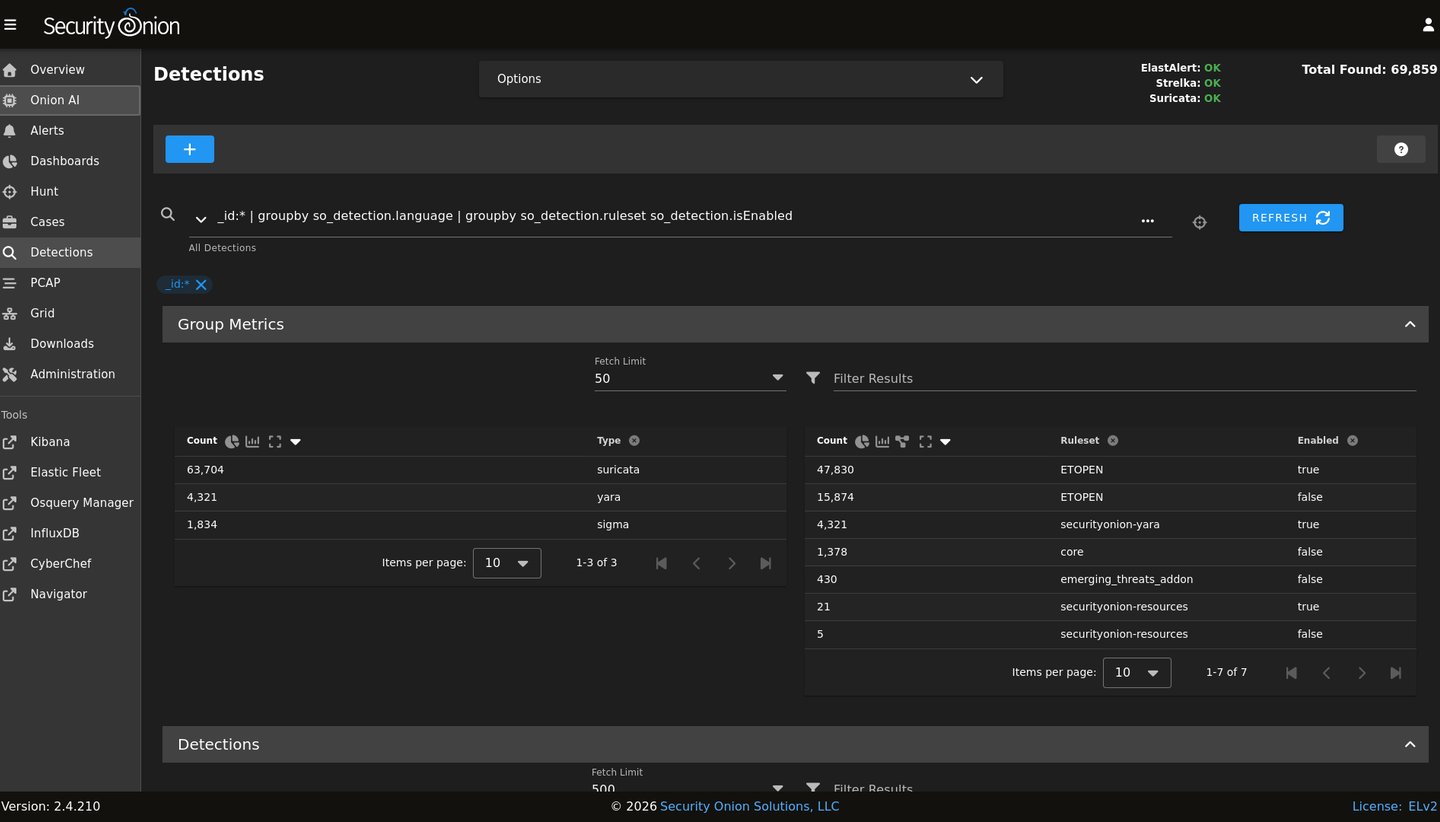1440x822 pixels.
Task: Open the user account menu icon
Action: (x=1427, y=25)
